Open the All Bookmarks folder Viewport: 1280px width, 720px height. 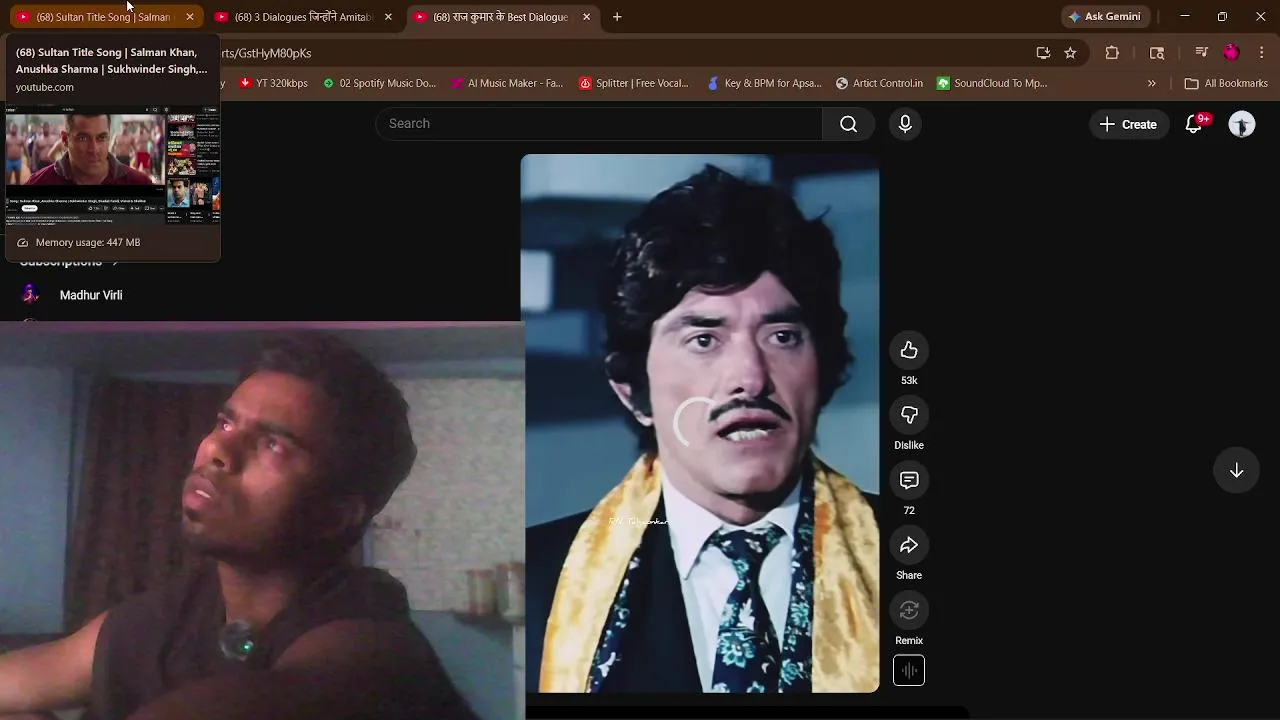click(1225, 83)
